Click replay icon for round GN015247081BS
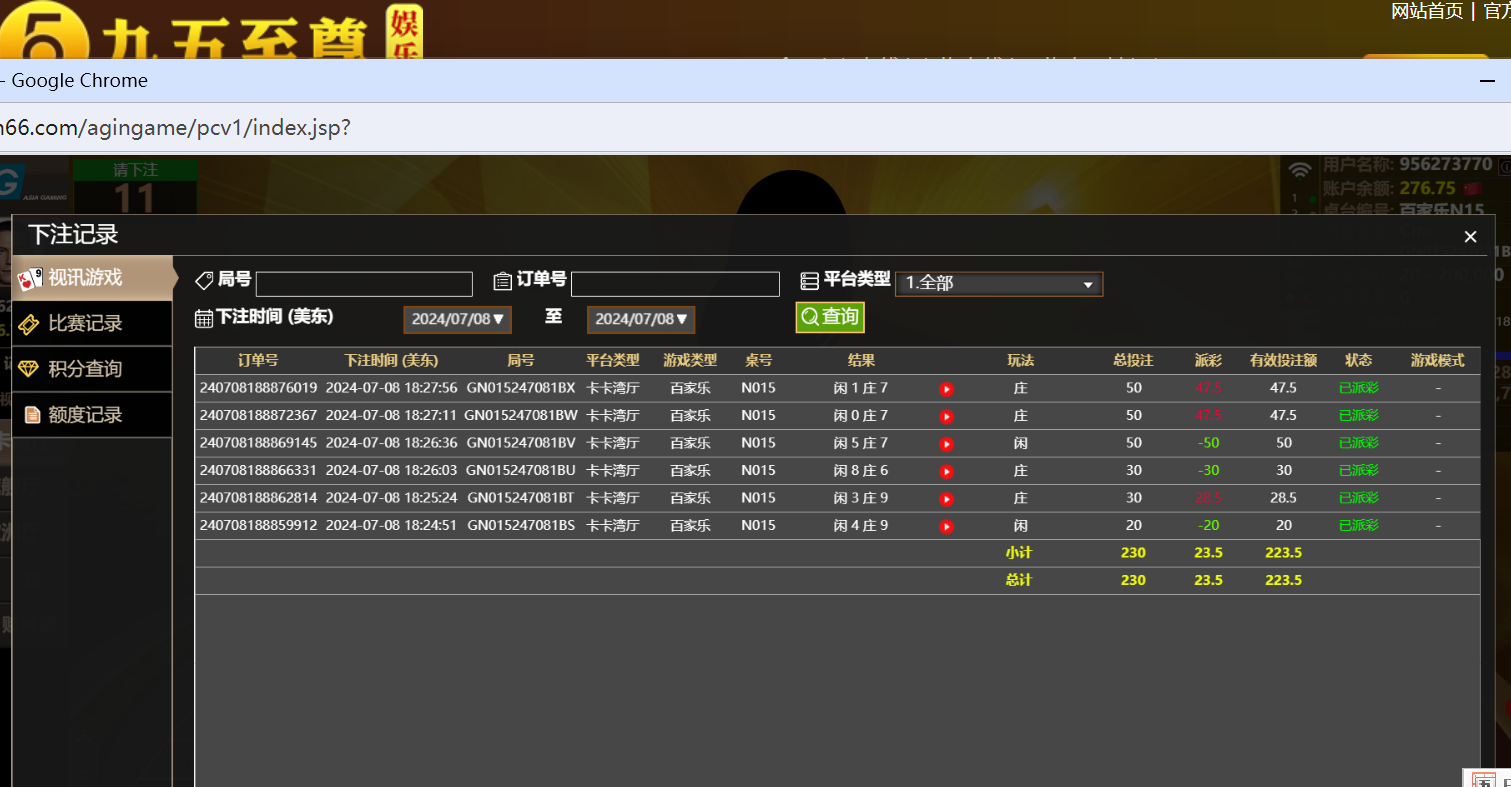 pos(946,526)
